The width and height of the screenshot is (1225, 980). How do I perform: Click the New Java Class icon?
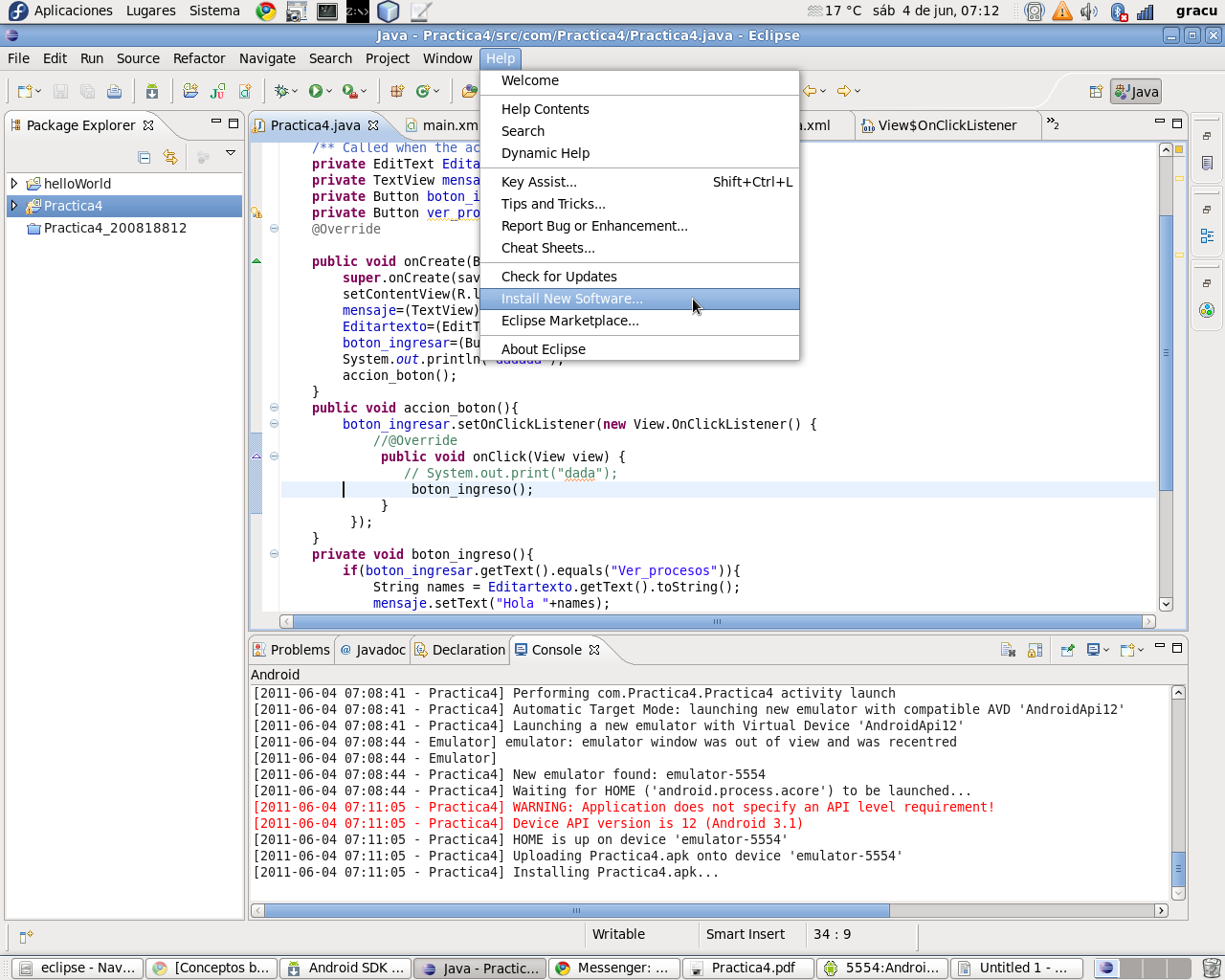coord(423,91)
